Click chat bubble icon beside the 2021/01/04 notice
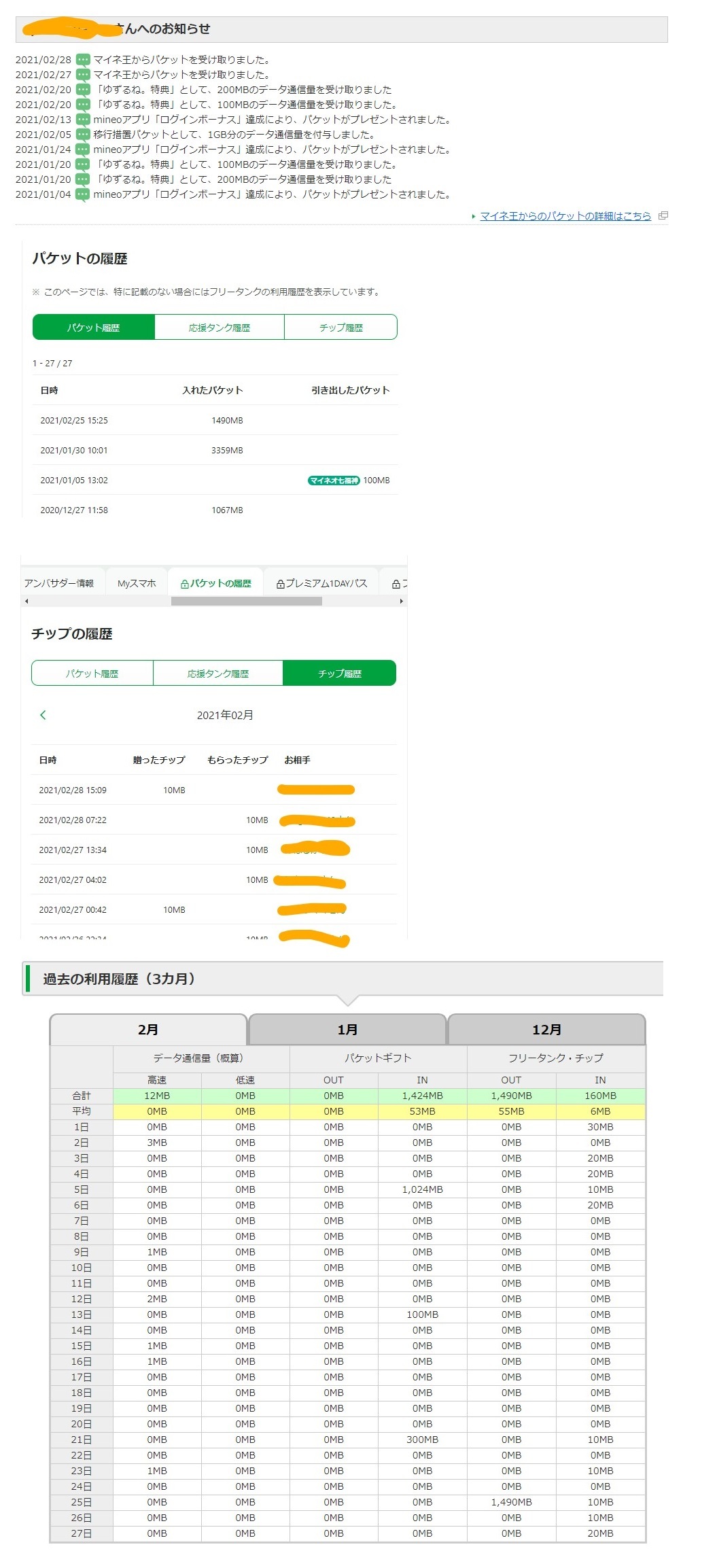Screen dimensions: 717x1568 coord(82,194)
